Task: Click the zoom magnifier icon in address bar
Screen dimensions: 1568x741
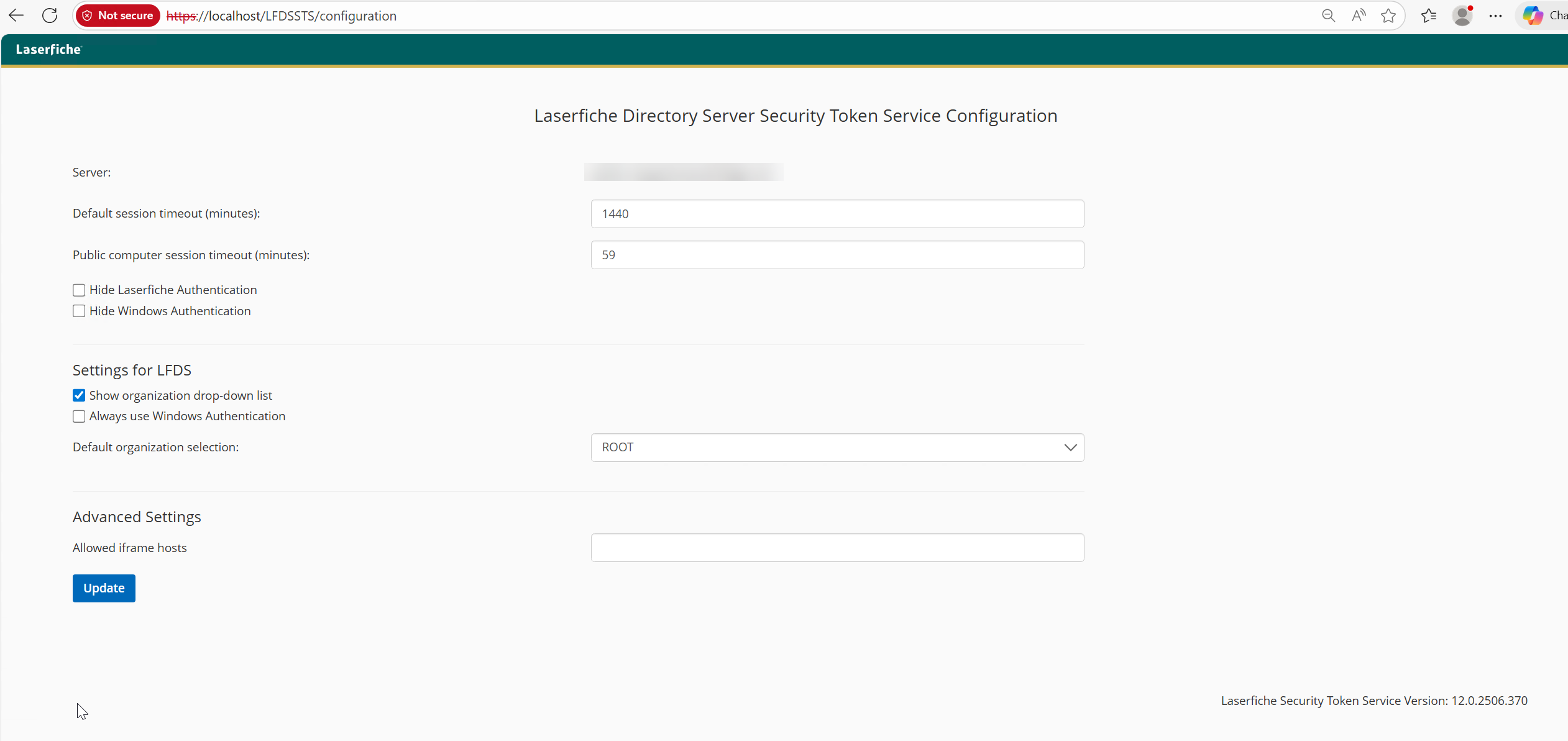Action: coord(1328,16)
